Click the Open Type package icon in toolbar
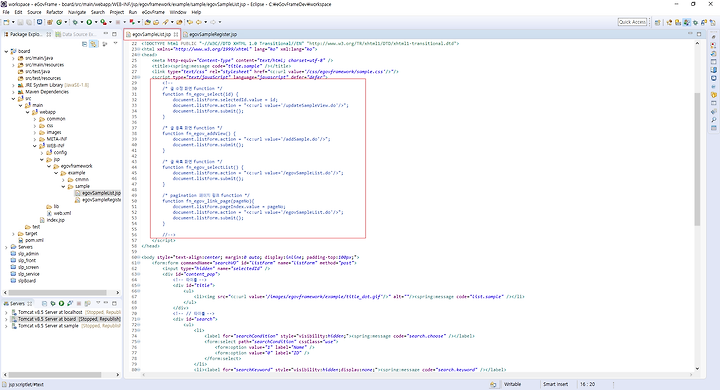720x390 pixels. [x=148, y=22]
